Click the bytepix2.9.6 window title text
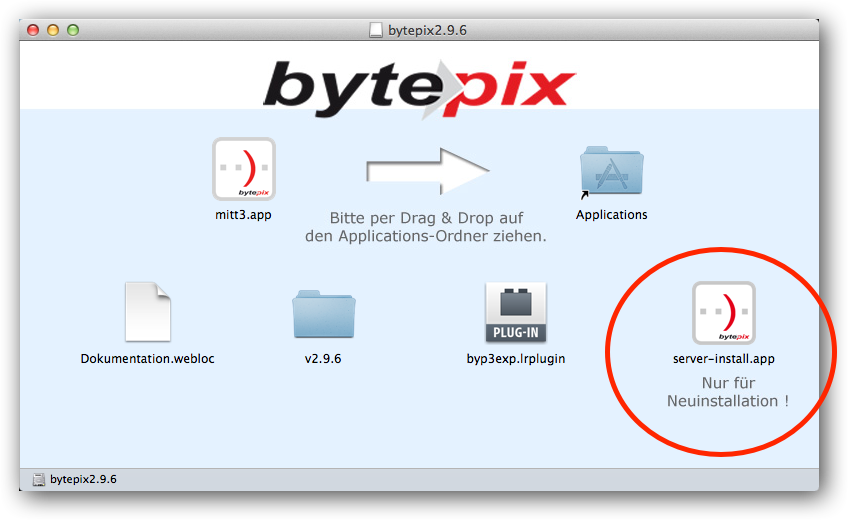This screenshot has height=520, width=848. click(427, 30)
